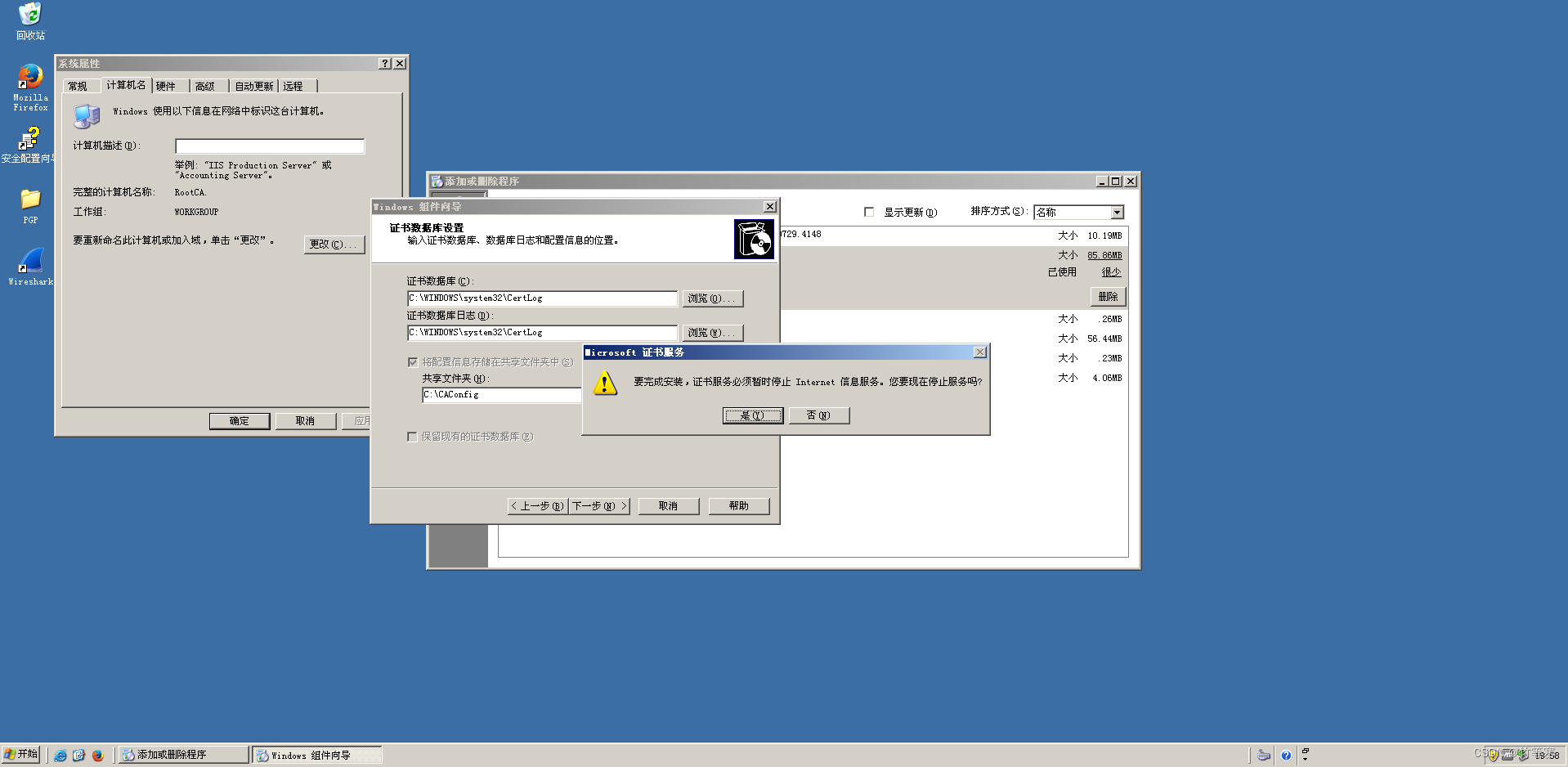Select the 自动更新 tab

253,85
